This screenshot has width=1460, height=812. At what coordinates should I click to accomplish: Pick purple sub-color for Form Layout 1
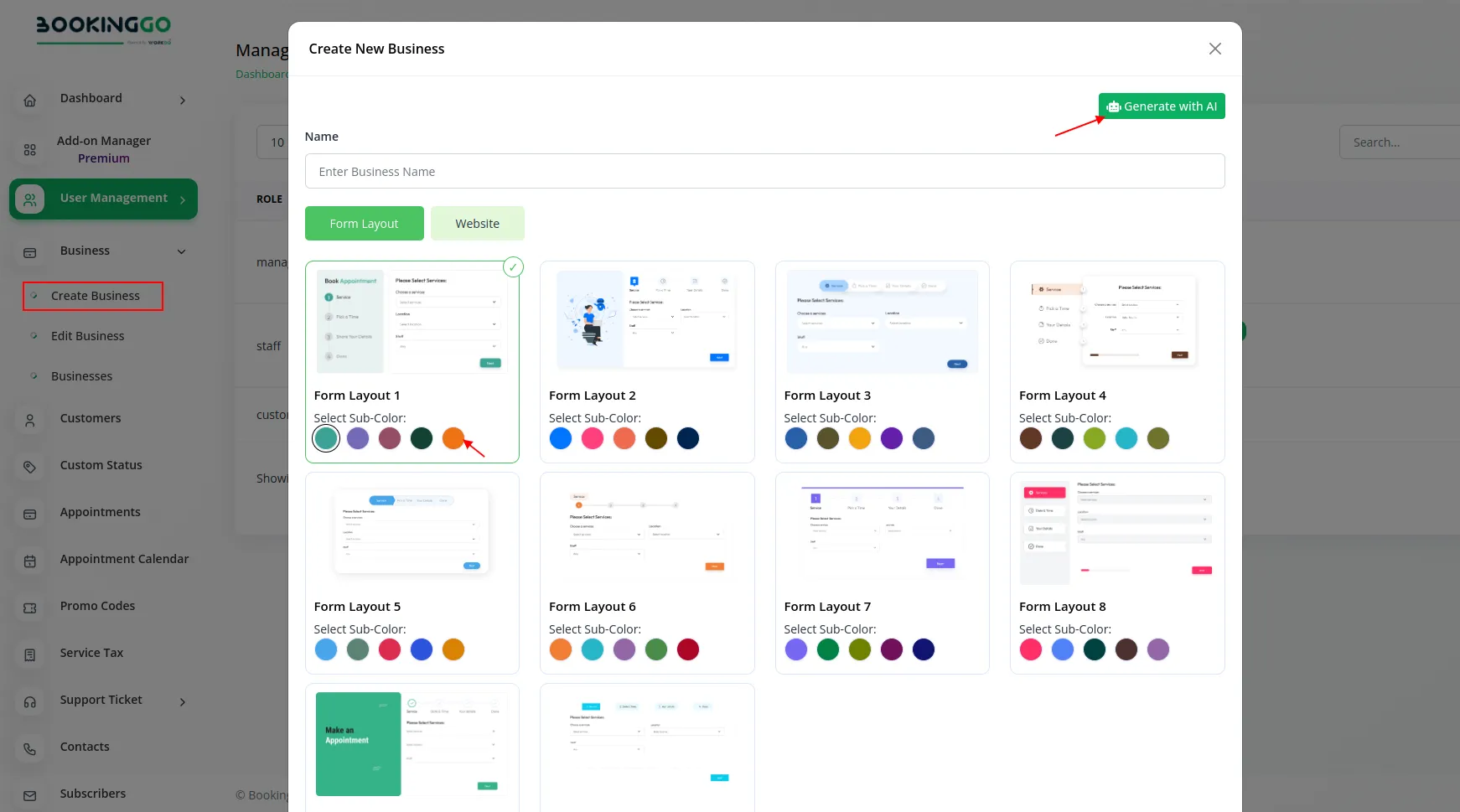click(358, 438)
